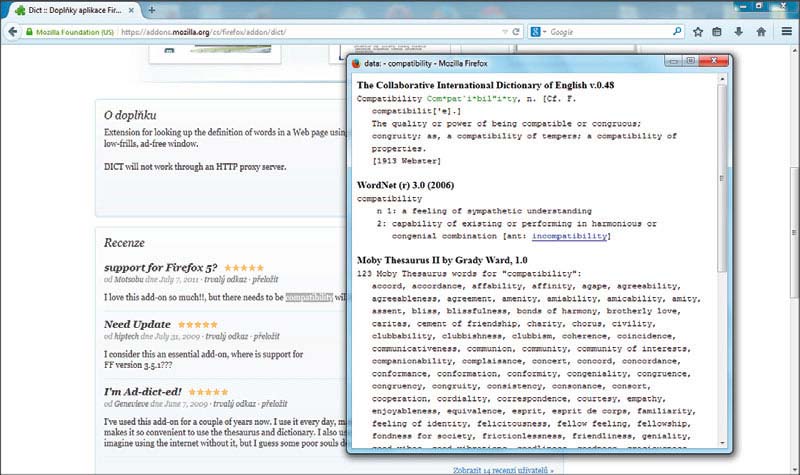Click the I'm Ad-dict-ed! review title
The image size is (800, 475).
click(x=143, y=391)
